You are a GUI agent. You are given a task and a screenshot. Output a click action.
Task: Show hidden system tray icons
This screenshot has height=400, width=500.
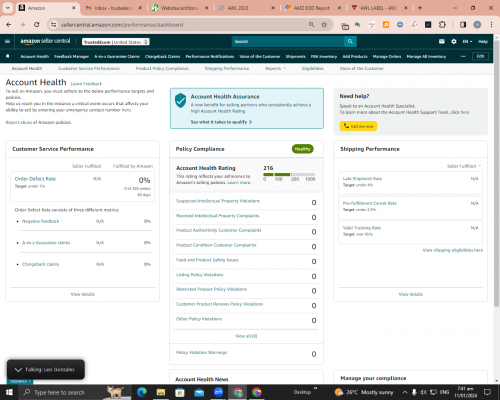405,392
